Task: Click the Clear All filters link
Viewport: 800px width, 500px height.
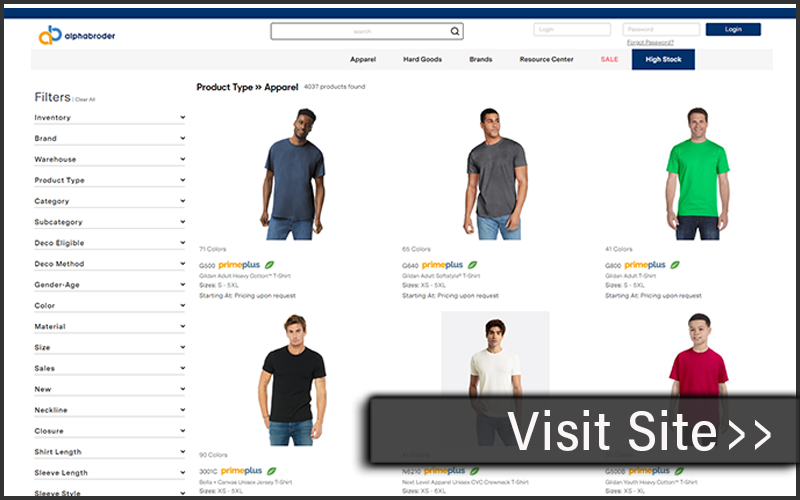Action: click(x=85, y=99)
